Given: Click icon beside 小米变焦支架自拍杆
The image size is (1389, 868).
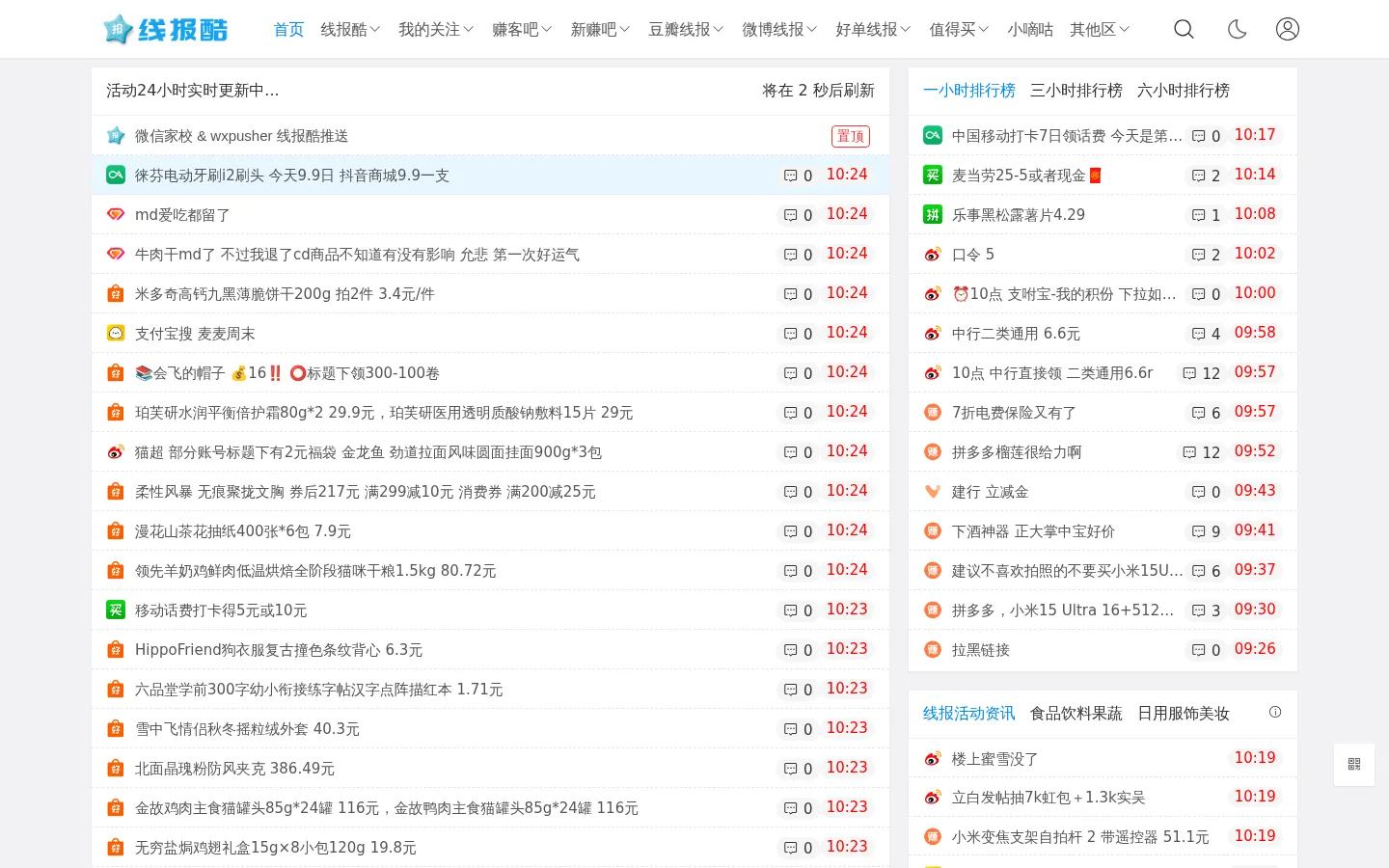Looking at the screenshot, I should [933, 836].
